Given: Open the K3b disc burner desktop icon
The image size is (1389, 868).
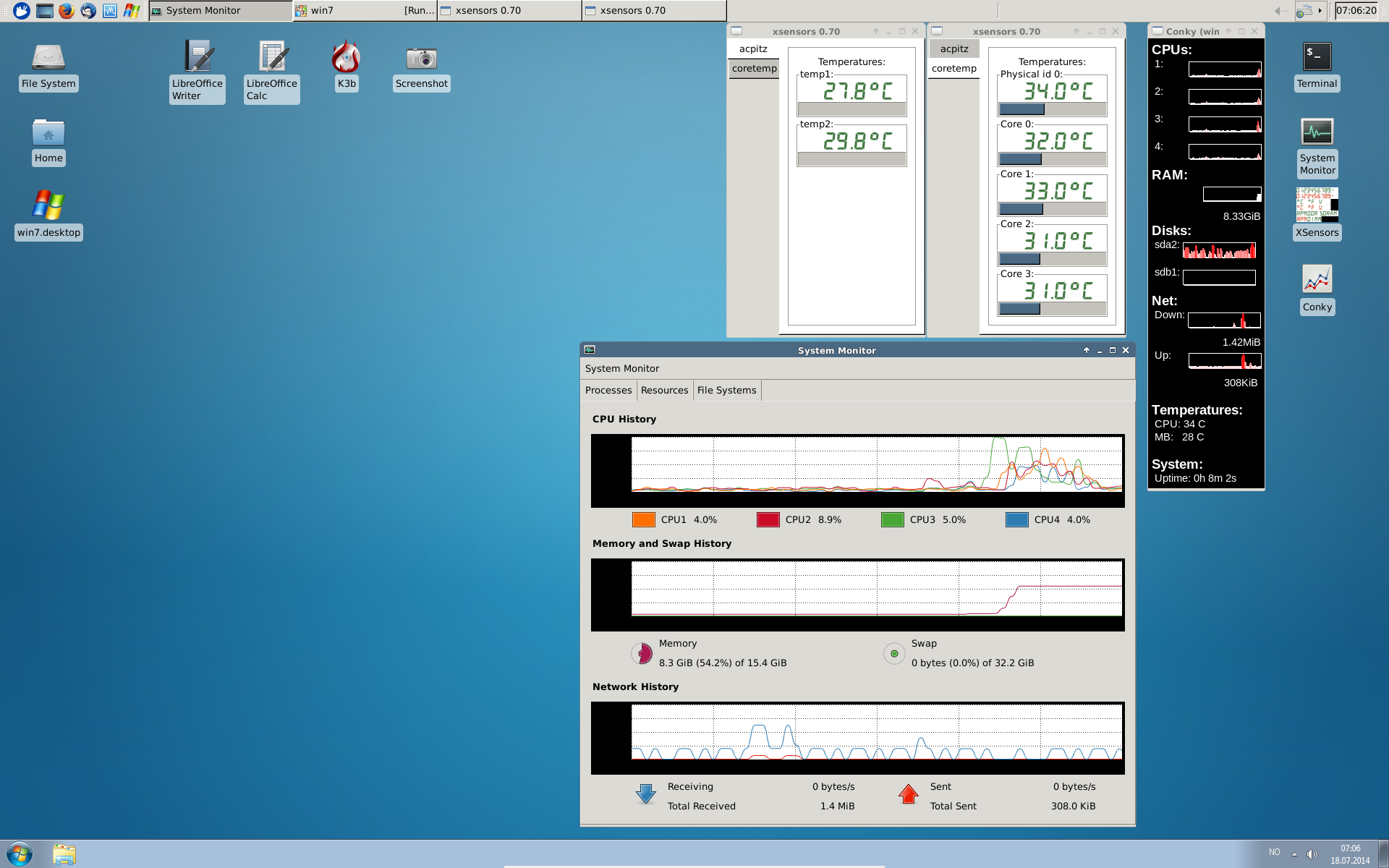Looking at the screenshot, I should click(346, 58).
